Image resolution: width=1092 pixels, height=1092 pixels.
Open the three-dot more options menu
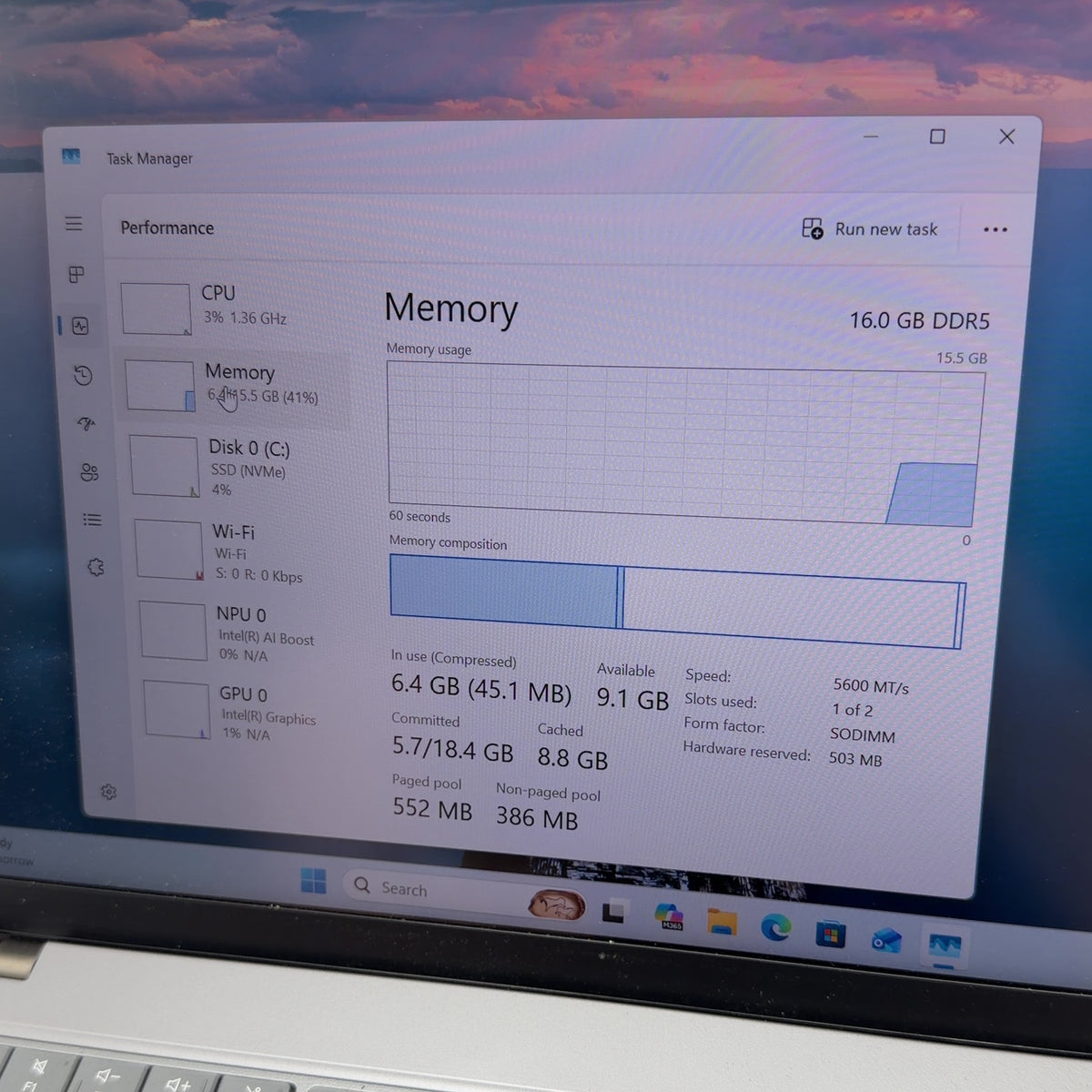996,229
